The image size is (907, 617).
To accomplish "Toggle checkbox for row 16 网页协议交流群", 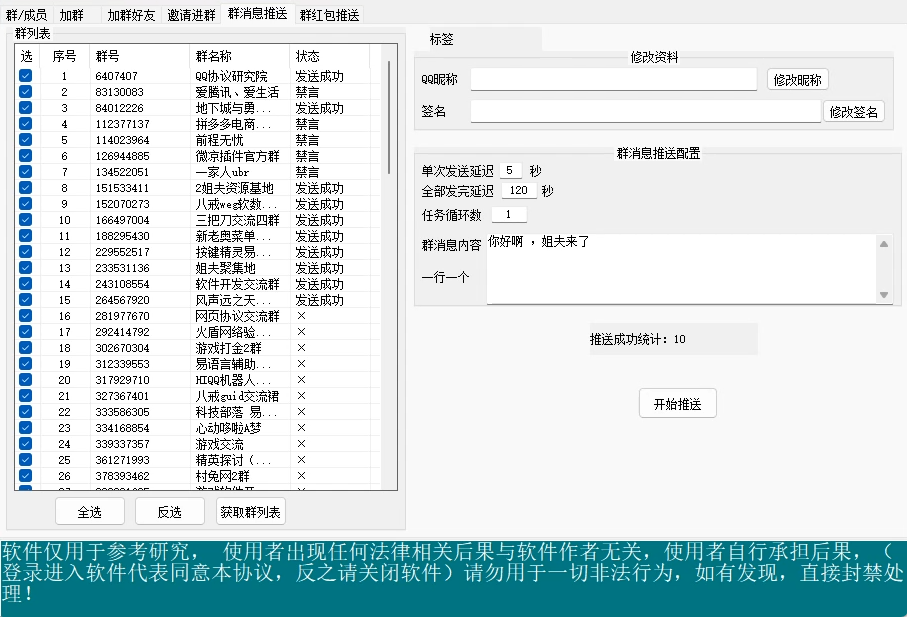I will (26, 316).
